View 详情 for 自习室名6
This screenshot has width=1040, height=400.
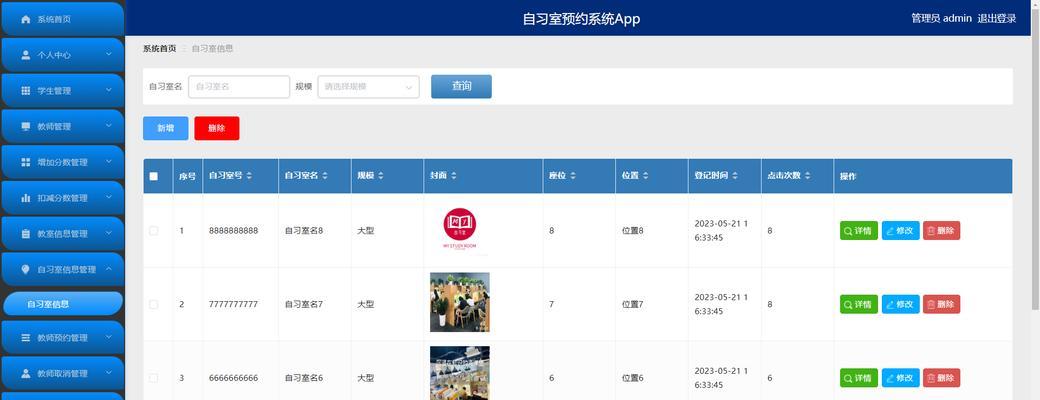click(x=858, y=378)
